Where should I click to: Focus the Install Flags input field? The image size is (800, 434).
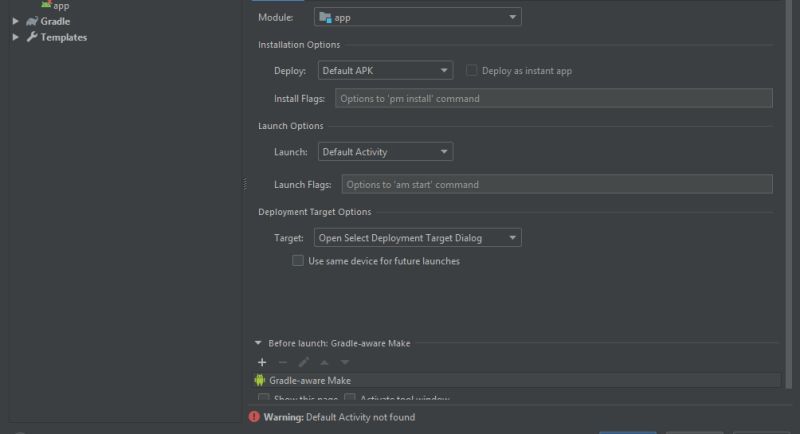(554, 98)
